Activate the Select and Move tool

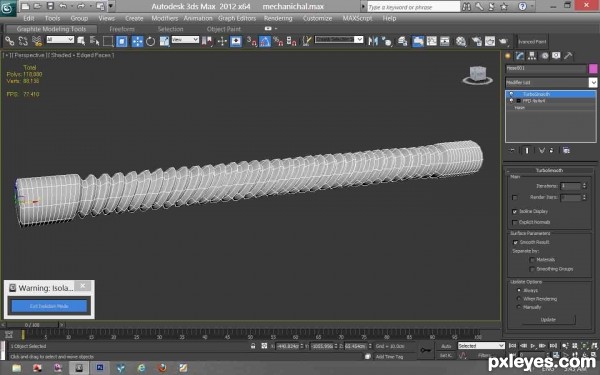pyautogui.click(x=137, y=41)
